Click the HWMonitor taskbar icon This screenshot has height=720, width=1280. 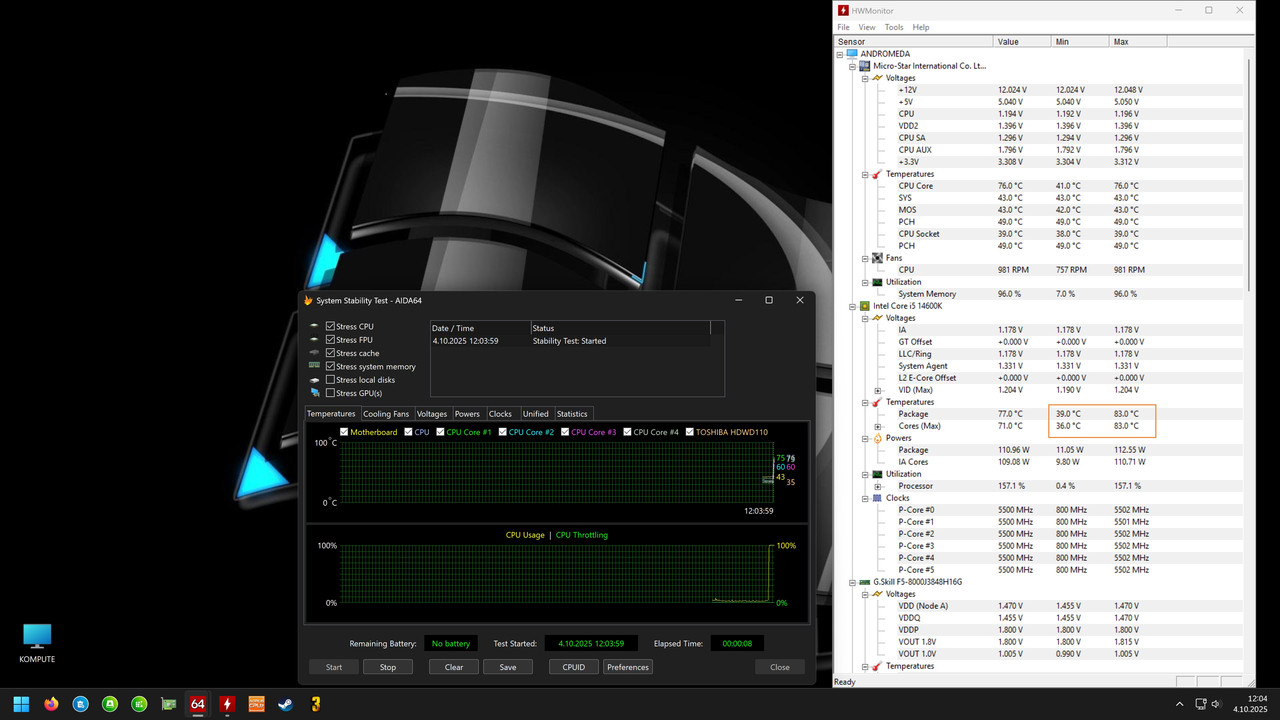(227, 704)
